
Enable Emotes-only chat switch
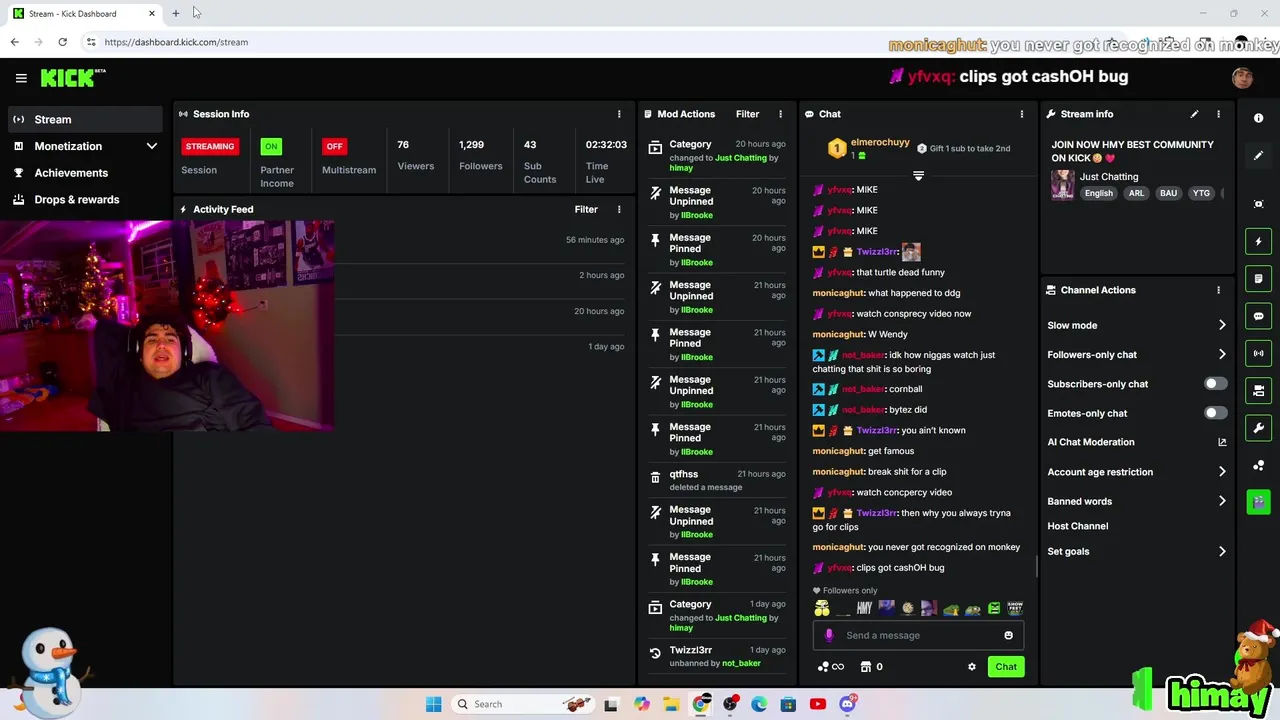tap(1214, 413)
